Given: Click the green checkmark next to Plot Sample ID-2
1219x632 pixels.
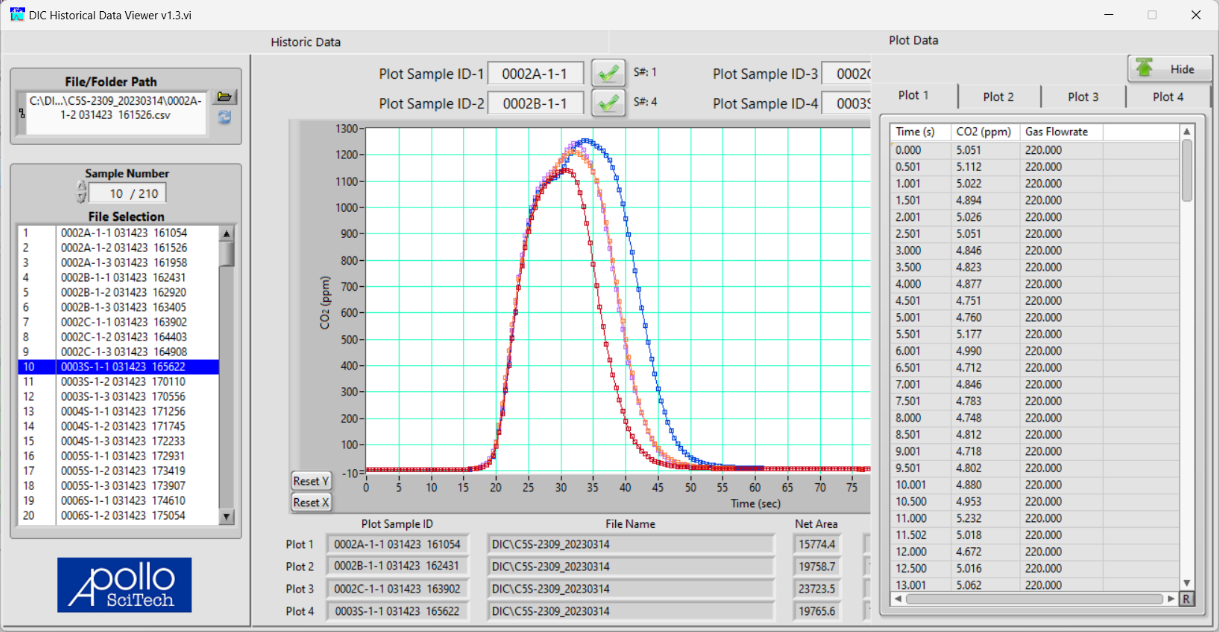Looking at the screenshot, I should (x=607, y=103).
